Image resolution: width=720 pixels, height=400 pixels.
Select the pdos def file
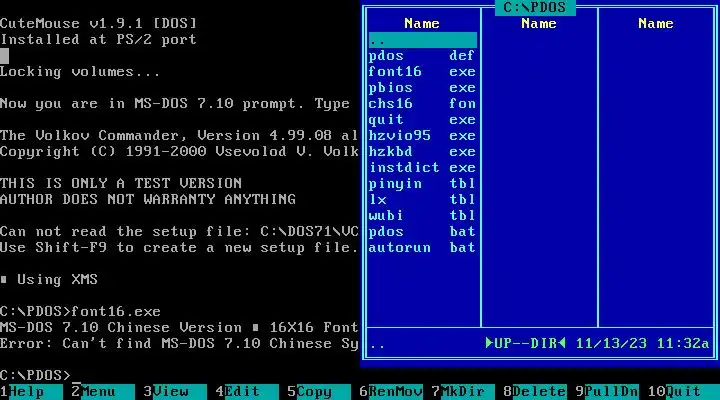[x=422, y=56]
